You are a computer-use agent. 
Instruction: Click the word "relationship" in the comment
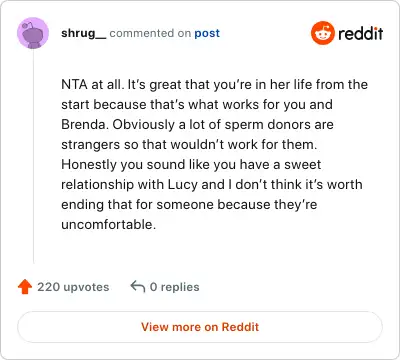pyautogui.click(x=97, y=185)
